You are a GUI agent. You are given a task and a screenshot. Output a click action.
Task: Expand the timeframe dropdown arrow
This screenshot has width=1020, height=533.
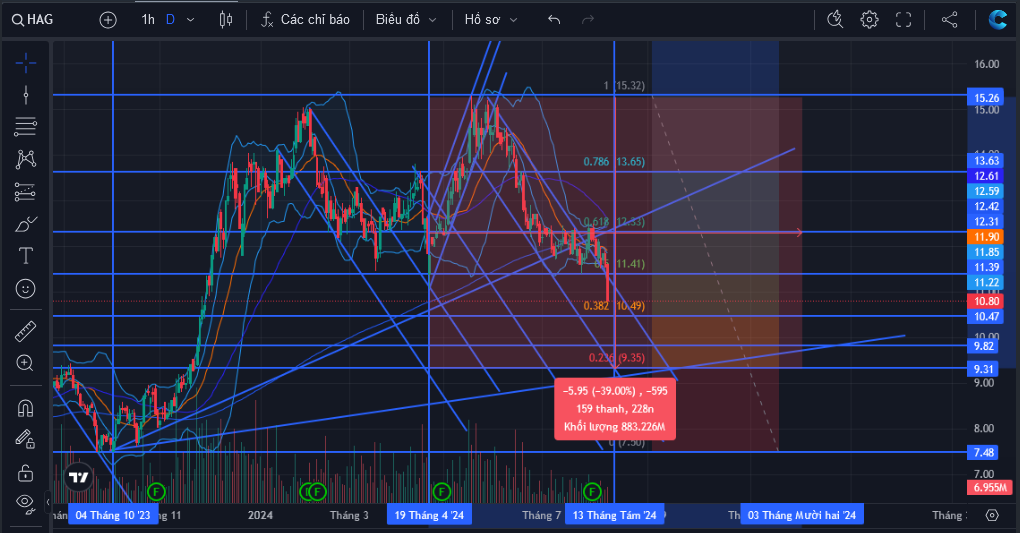pos(191,20)
